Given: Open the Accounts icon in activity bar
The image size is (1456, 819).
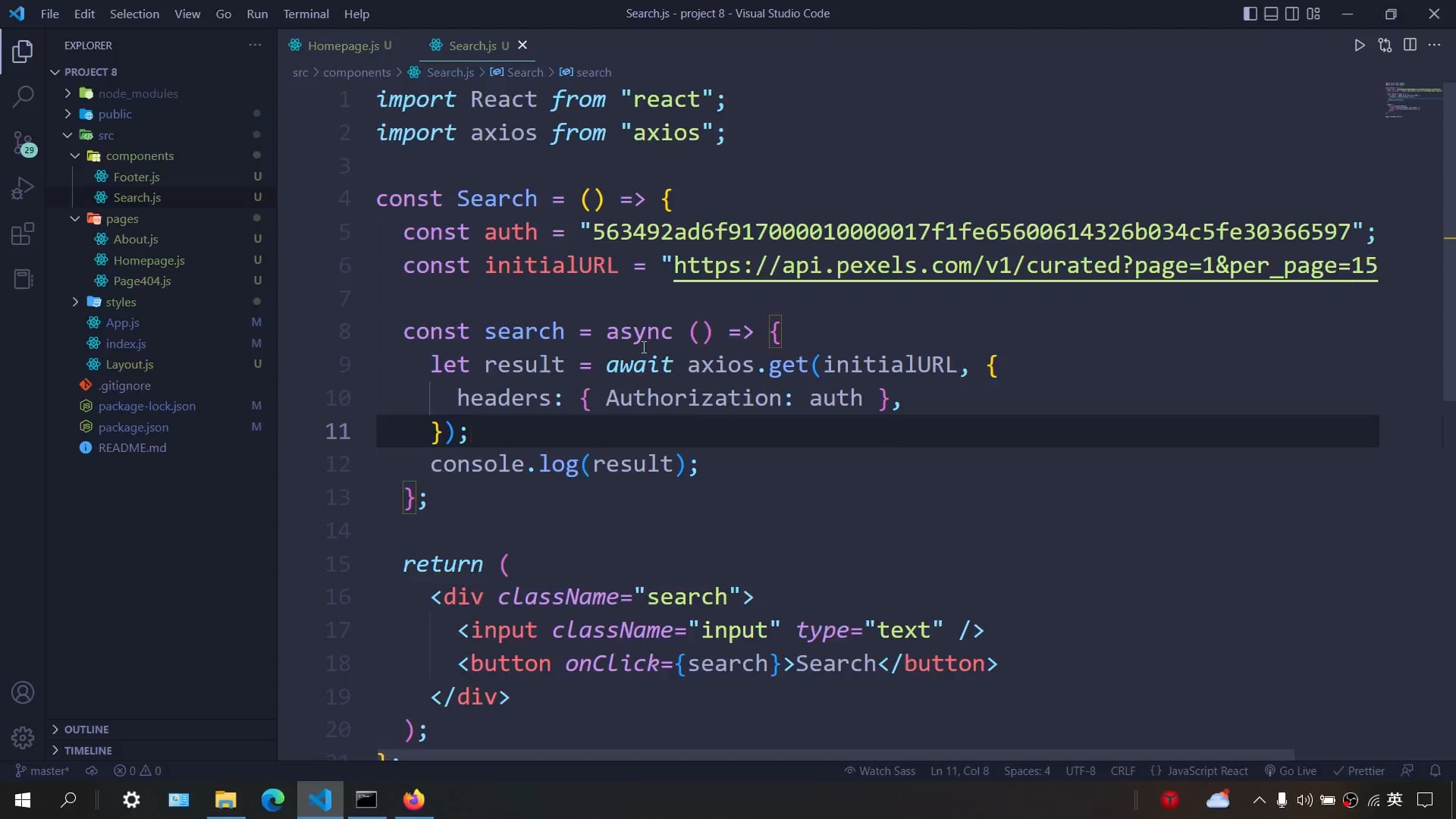Looking at the screenshot, I should point(23,692).
